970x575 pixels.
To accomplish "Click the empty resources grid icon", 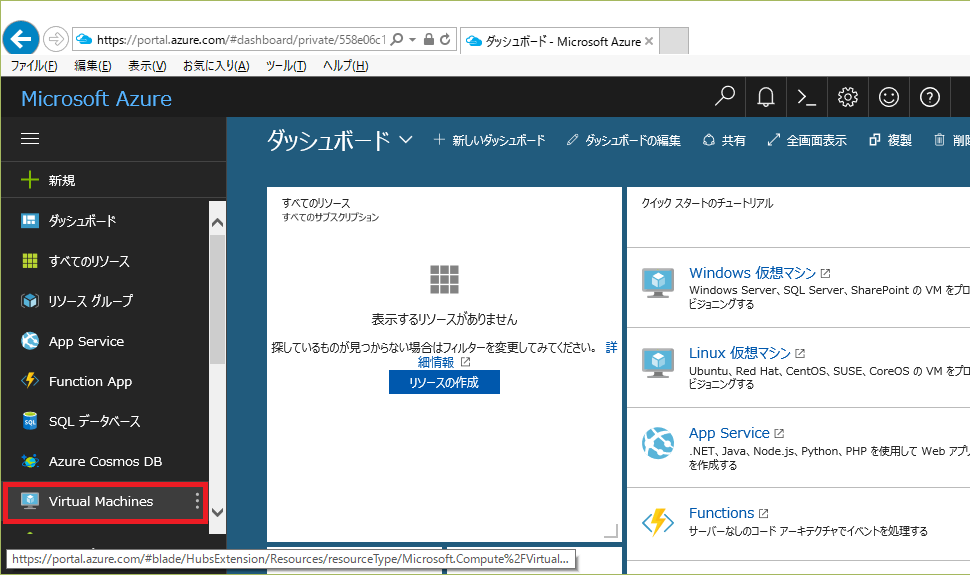I will (x=444, y=279).
